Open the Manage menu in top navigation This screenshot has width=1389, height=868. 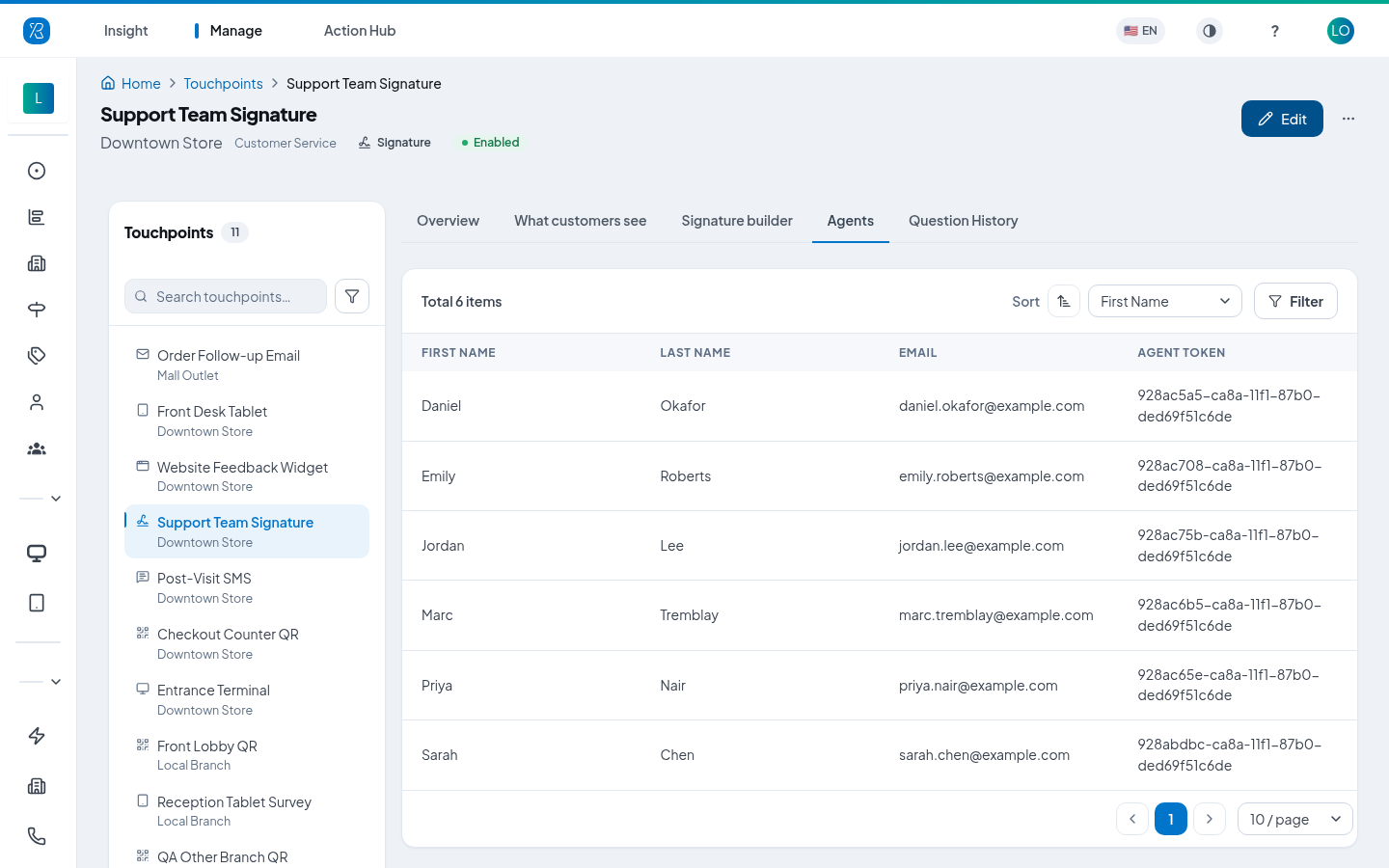235,31
